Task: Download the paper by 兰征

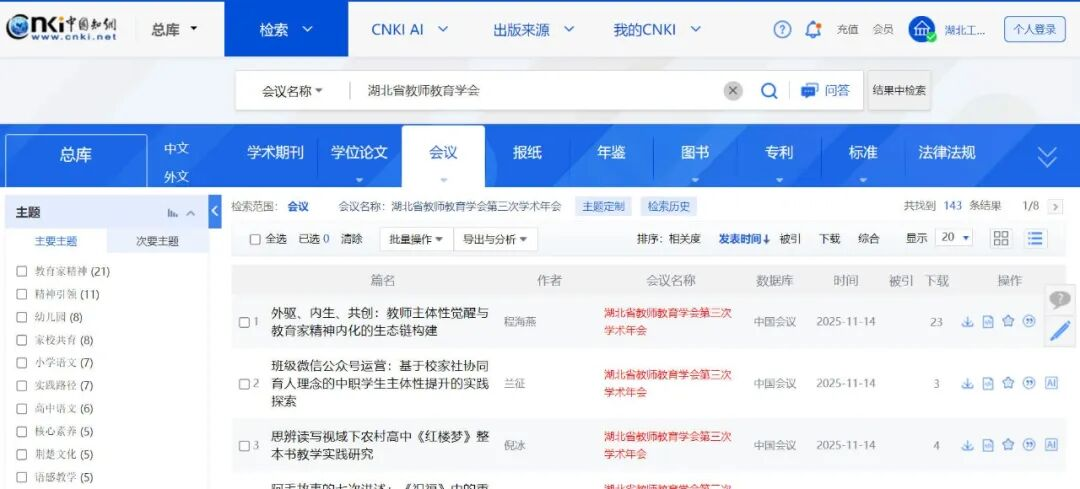Action: pyautogui.click(x=967, y=384)
